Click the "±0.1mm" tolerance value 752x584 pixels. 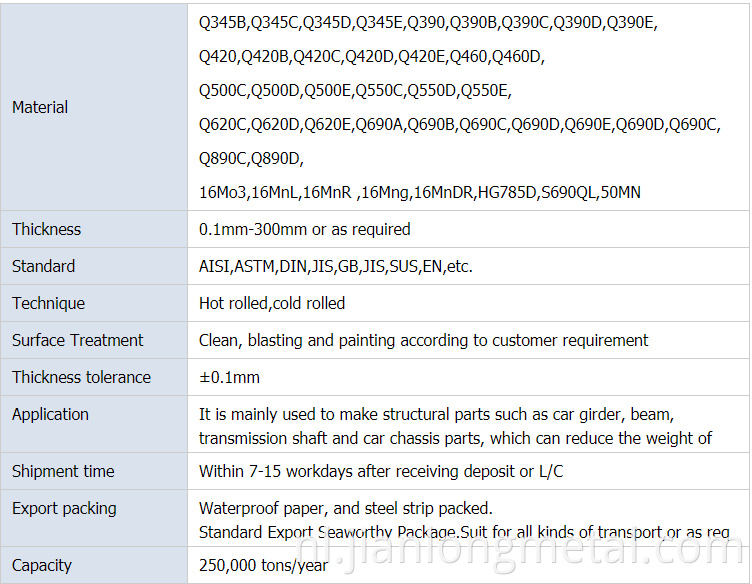coord(229,377)
